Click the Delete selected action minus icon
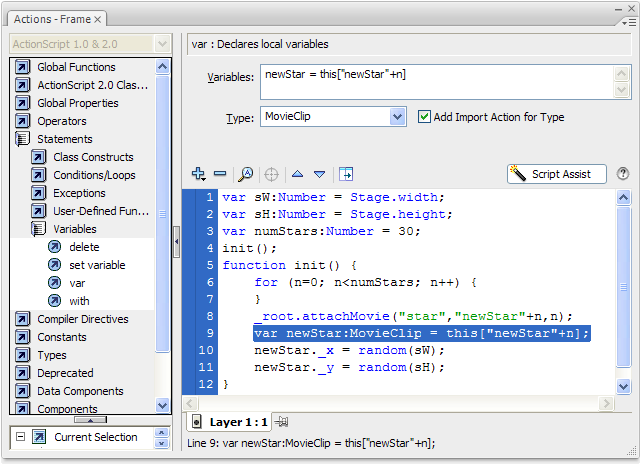This screenshot has width=641, height=465. (220, 174)
